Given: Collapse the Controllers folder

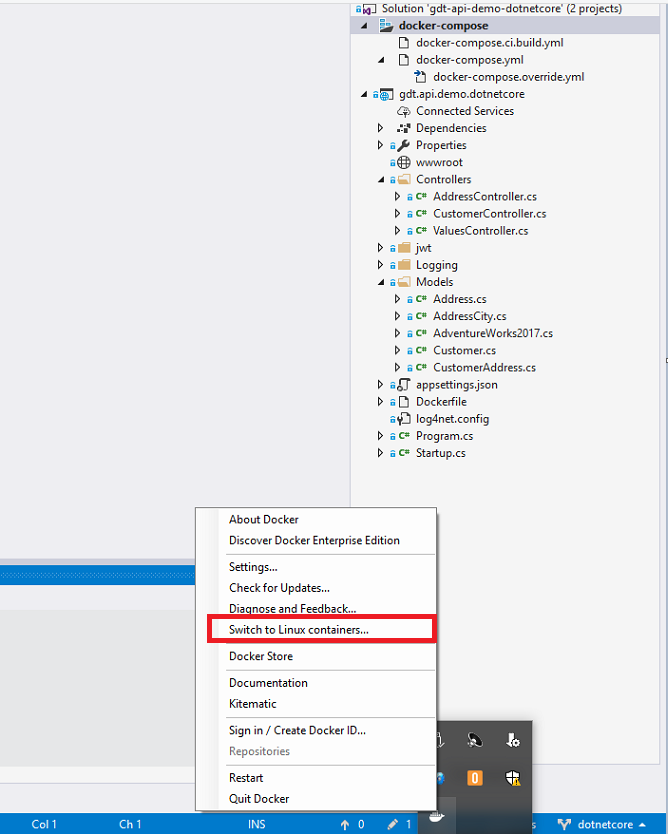Looking at the screenshot, I should pos(381,180).
